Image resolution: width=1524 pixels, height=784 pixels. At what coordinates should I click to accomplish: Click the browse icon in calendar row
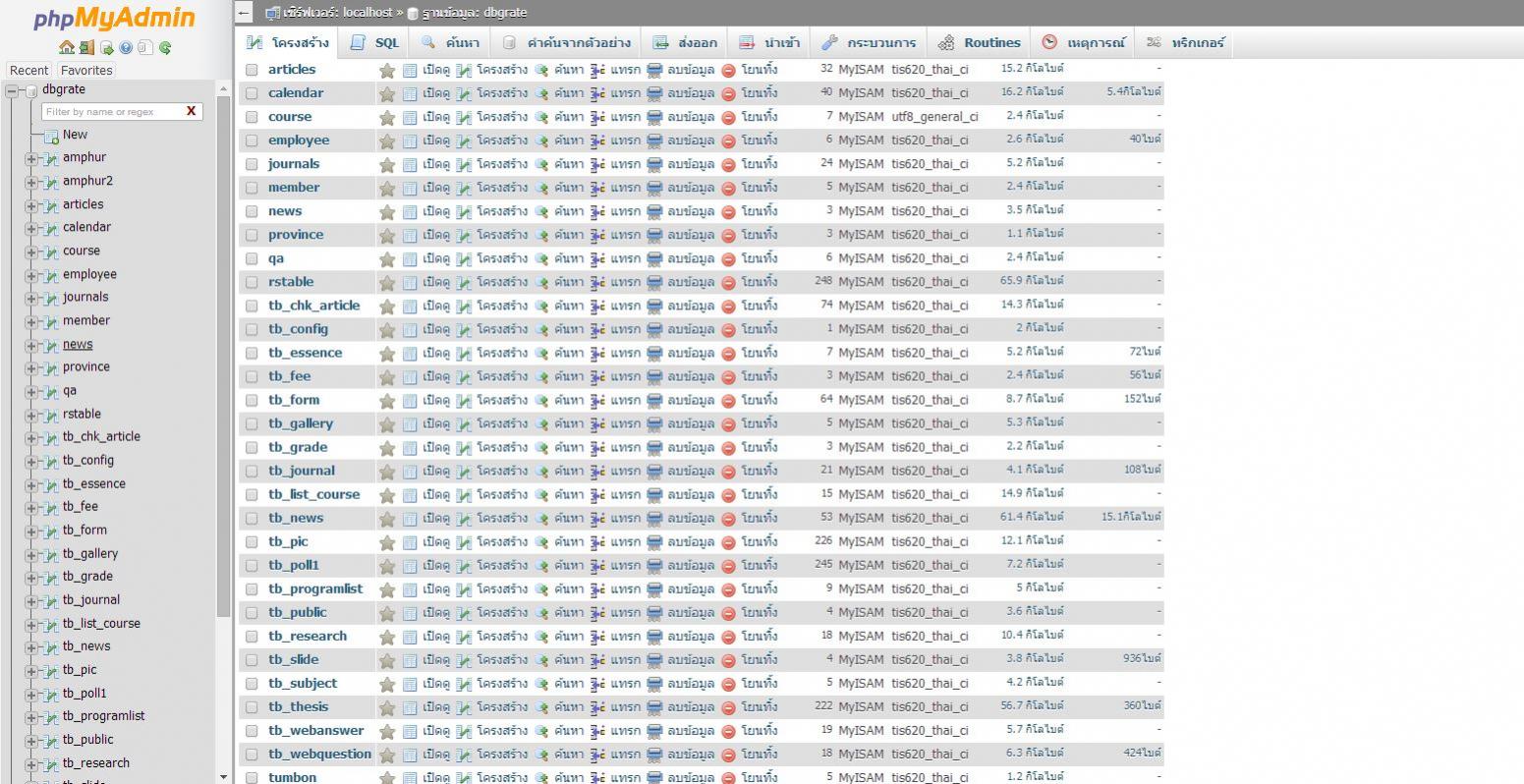tap(410, 93)
